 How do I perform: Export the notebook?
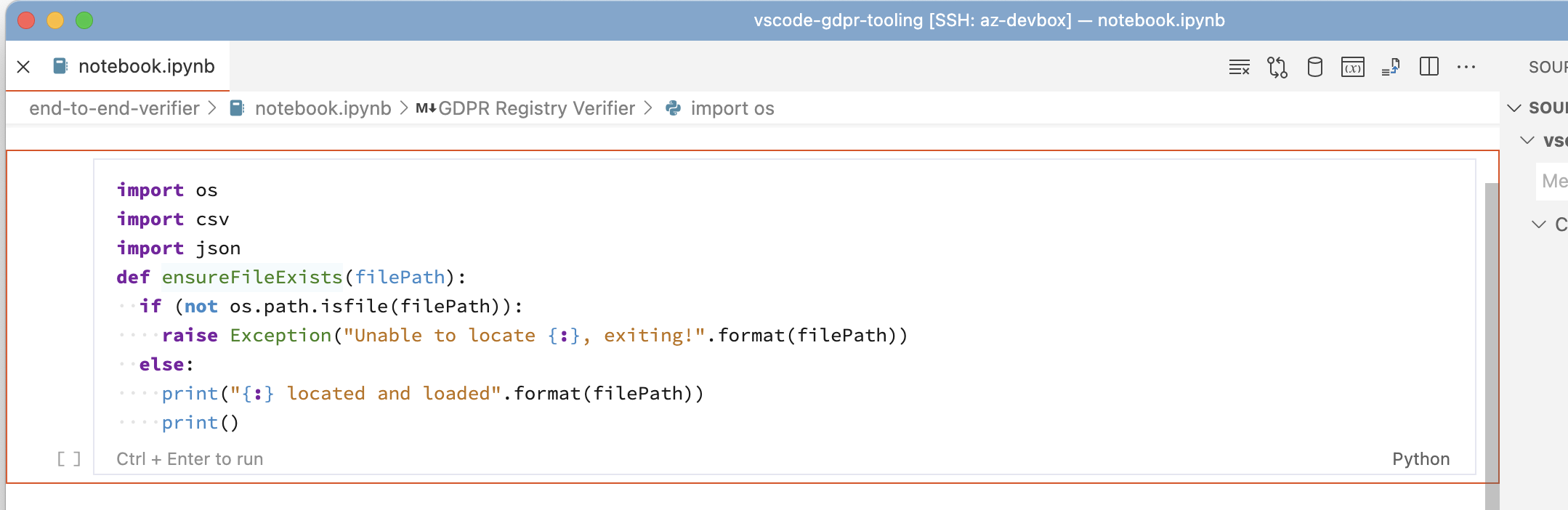coord(1391,67)
